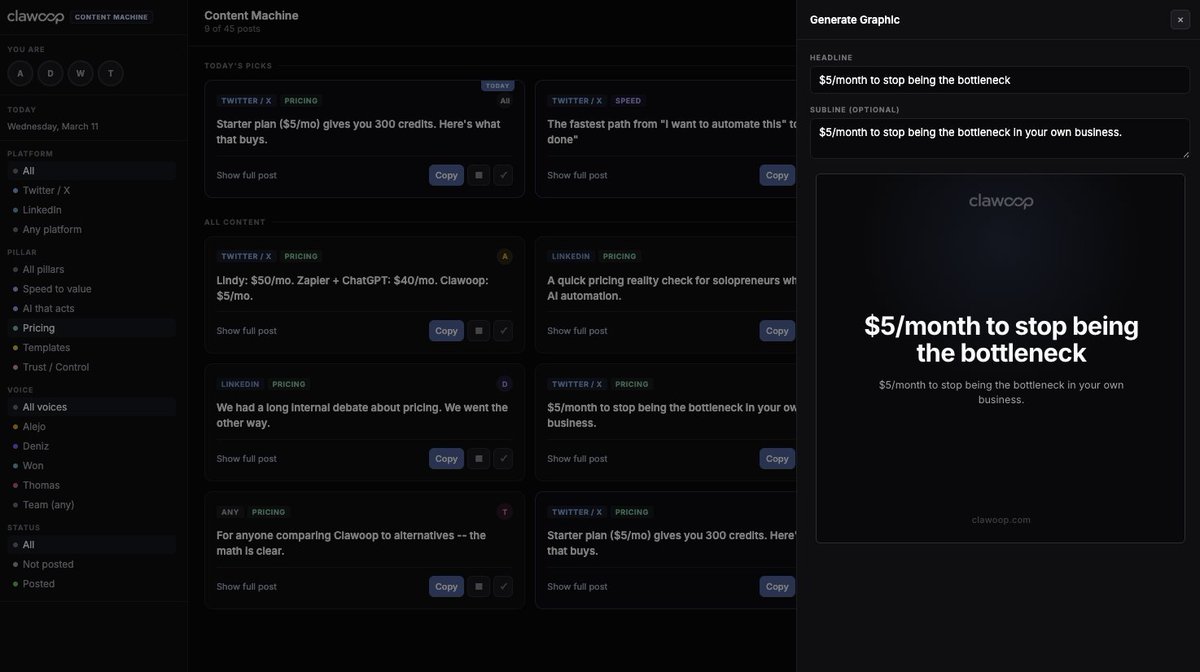This screenshot has width=1200, height=672.
Task: Mark the Lindy $50/mo post as posted
Action: (x=503, y=331)
